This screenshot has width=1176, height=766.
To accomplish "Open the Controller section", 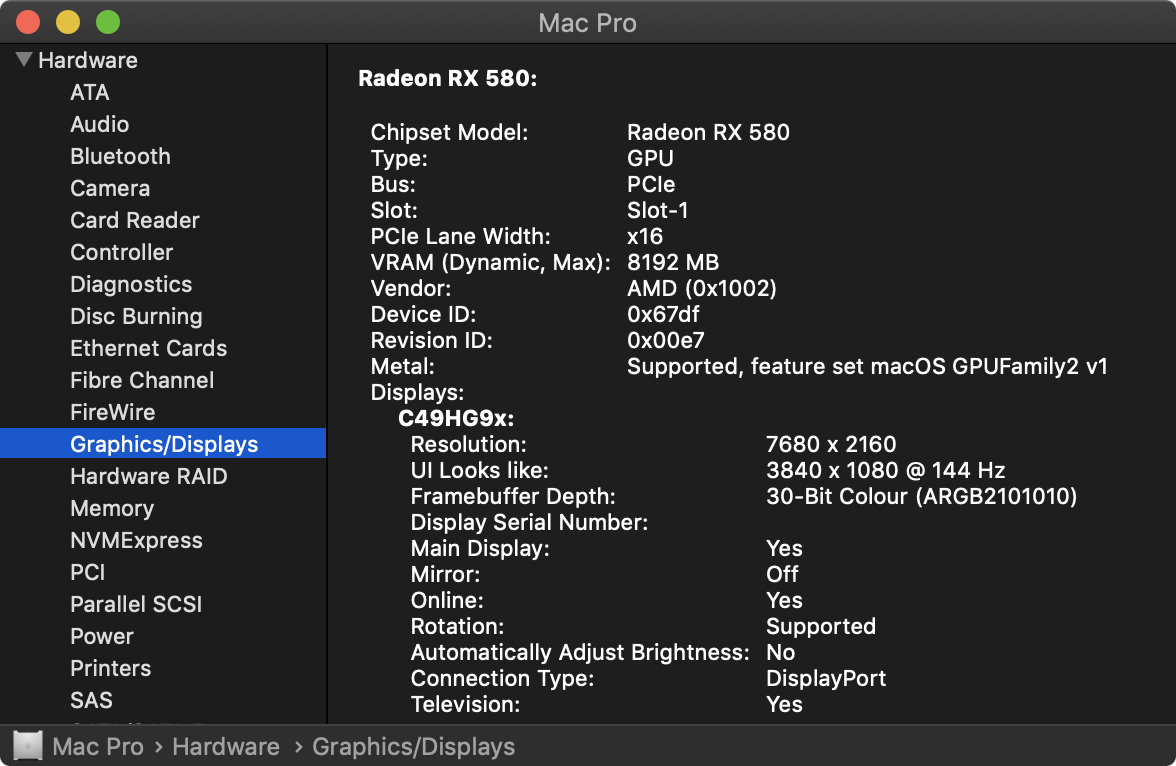I will (x=122, y=252).
